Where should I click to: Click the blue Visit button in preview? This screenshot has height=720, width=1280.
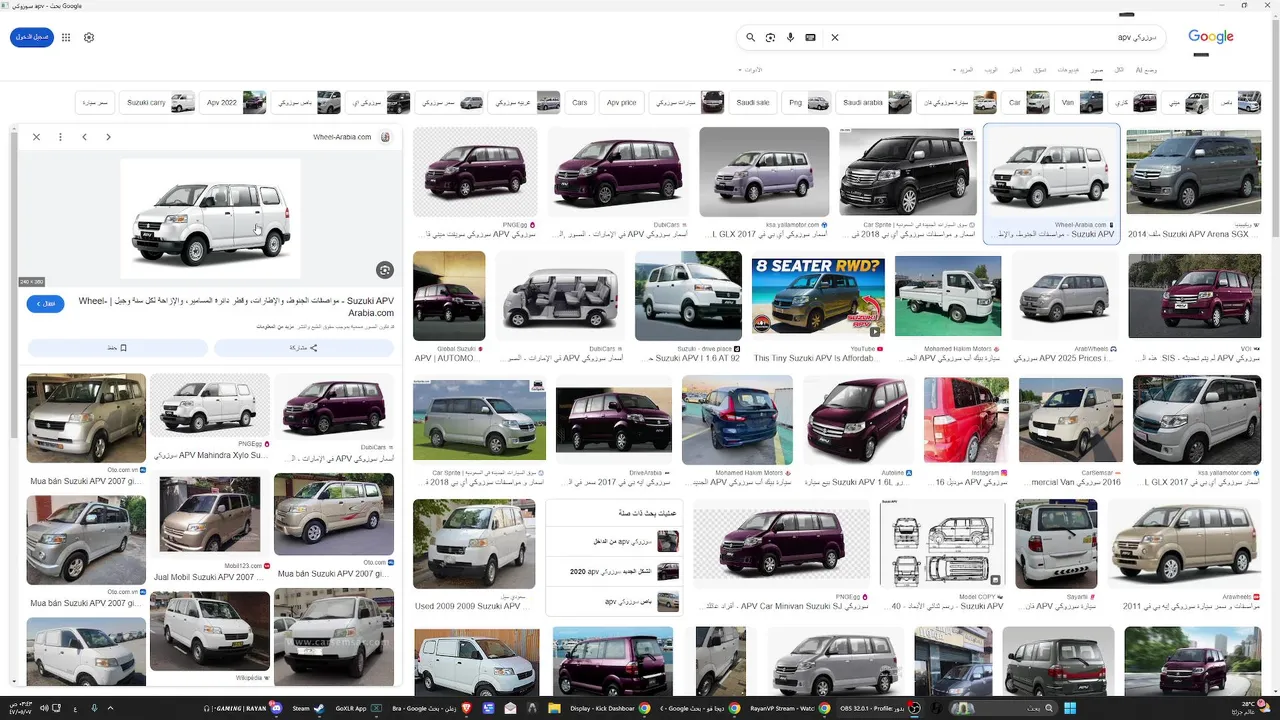pyautogui.click(x=46, y=303)
